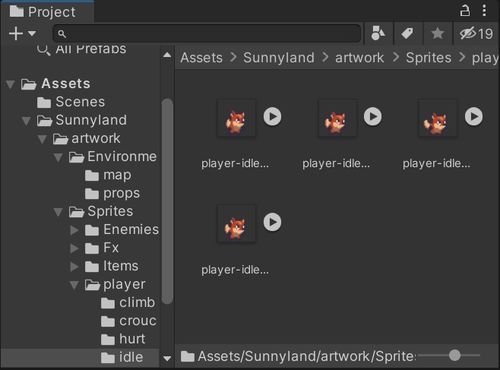
Task: Click the plus icon to create asset
Action: point(16,34)
